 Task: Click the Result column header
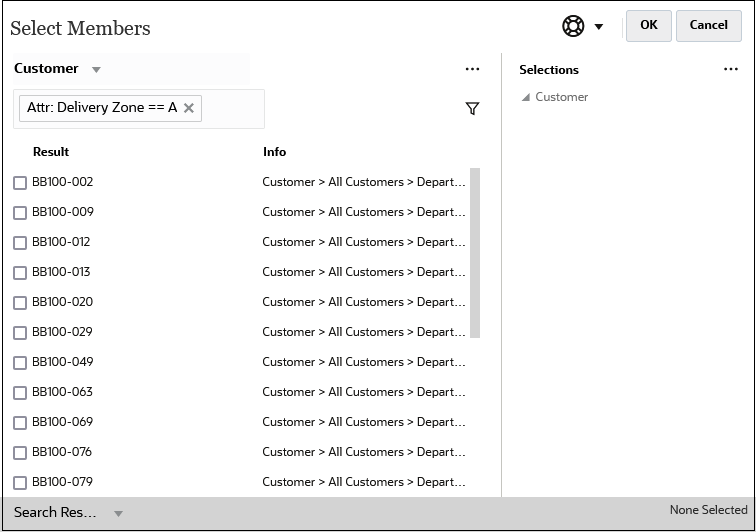pyautogui.click(x=51, y=152)
